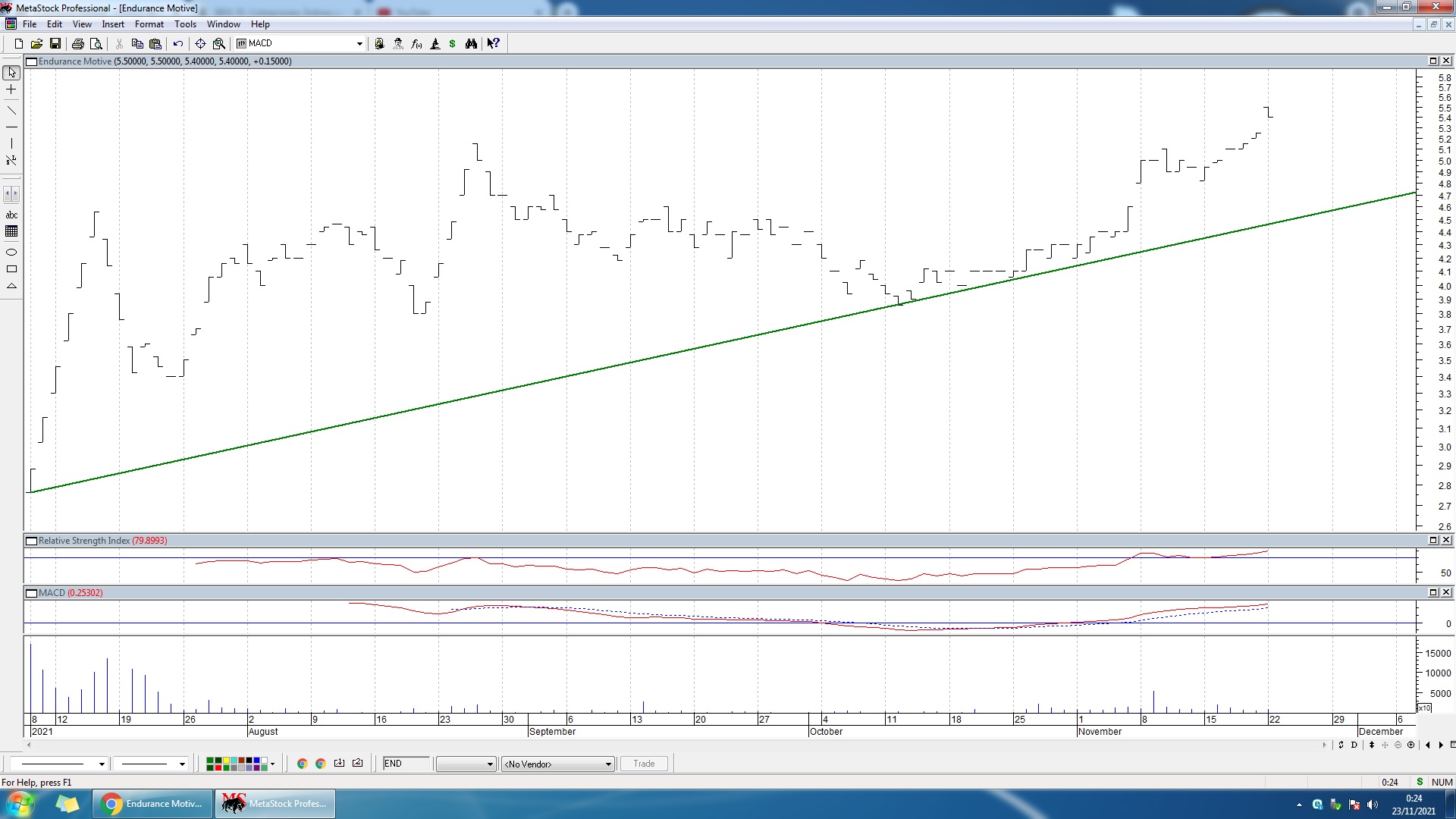Print the chart with the printer icon
The image size is (1456, 819).
point(77,44)
